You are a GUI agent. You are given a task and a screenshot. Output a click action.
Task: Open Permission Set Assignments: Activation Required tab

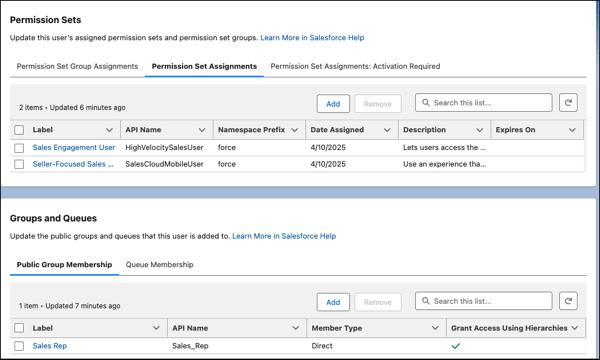tap(355, 66)
